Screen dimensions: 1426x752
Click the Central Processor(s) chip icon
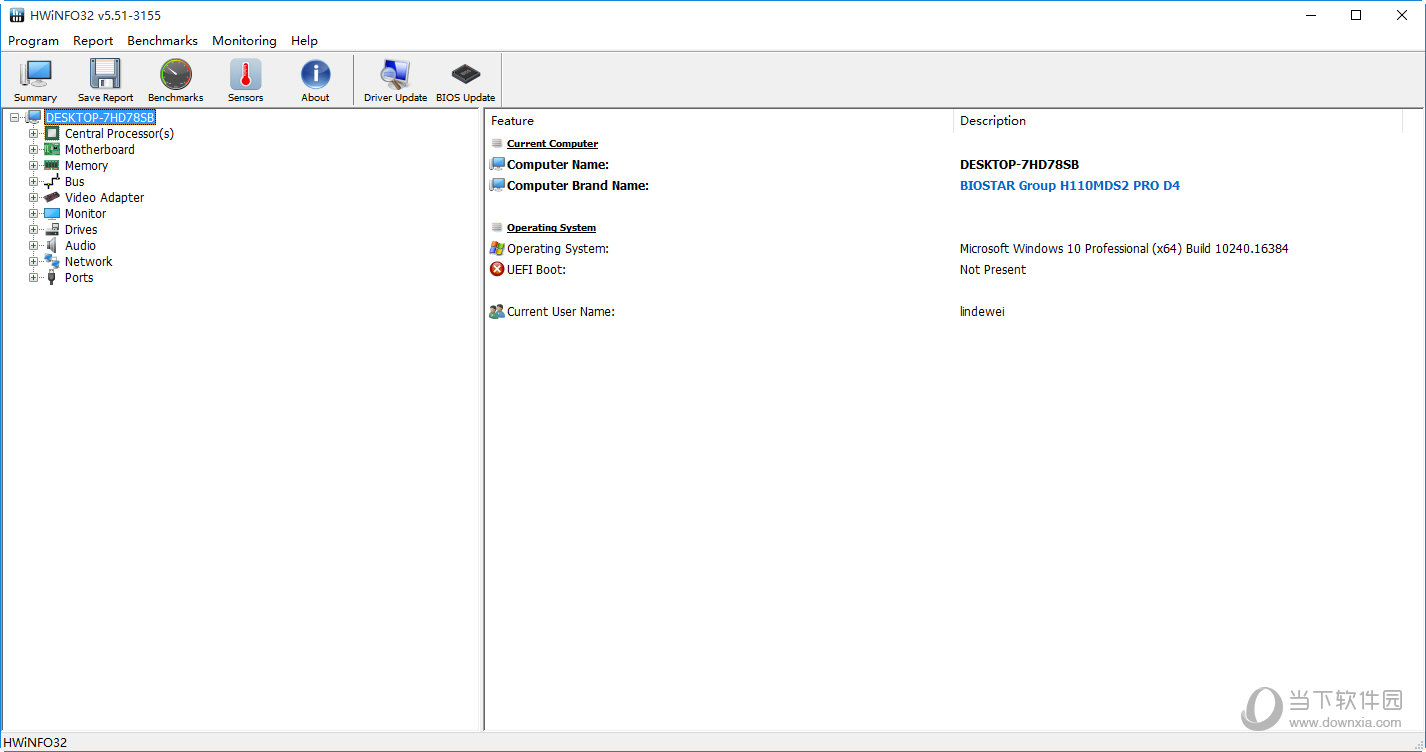52,133
